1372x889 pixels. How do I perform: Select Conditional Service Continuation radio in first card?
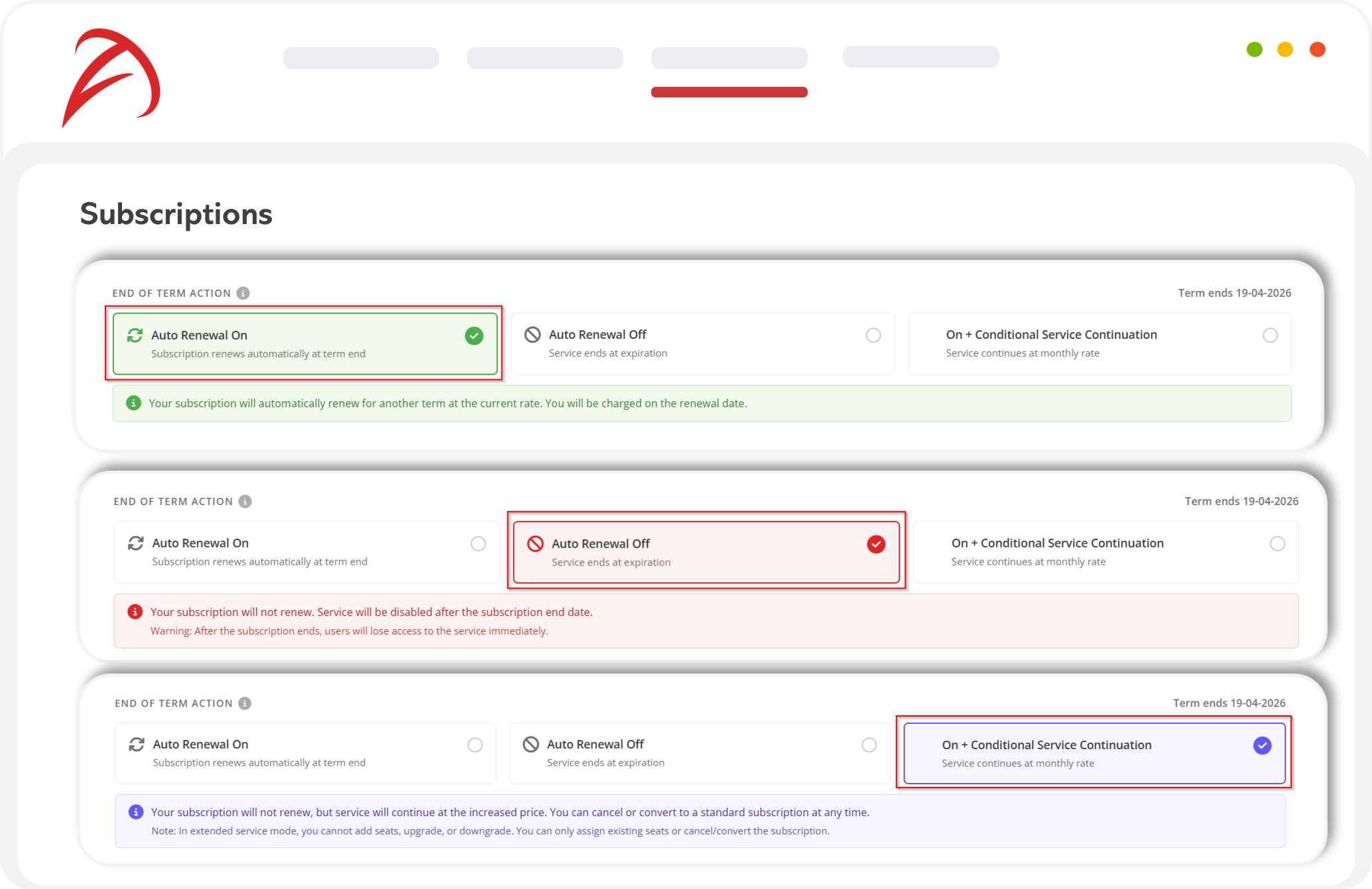tap(1271, 335)
